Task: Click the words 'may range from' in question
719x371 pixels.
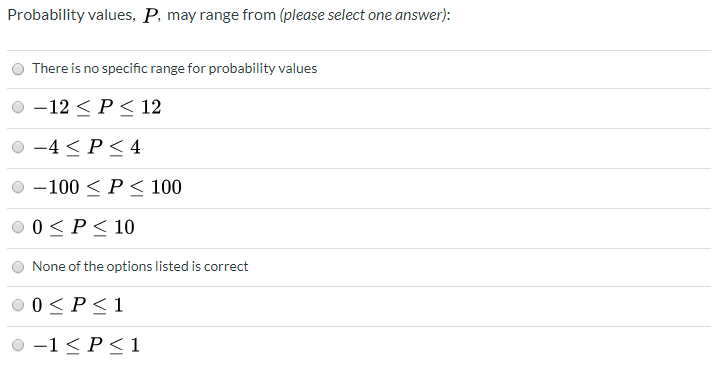Action: click(x=221, y=15)
